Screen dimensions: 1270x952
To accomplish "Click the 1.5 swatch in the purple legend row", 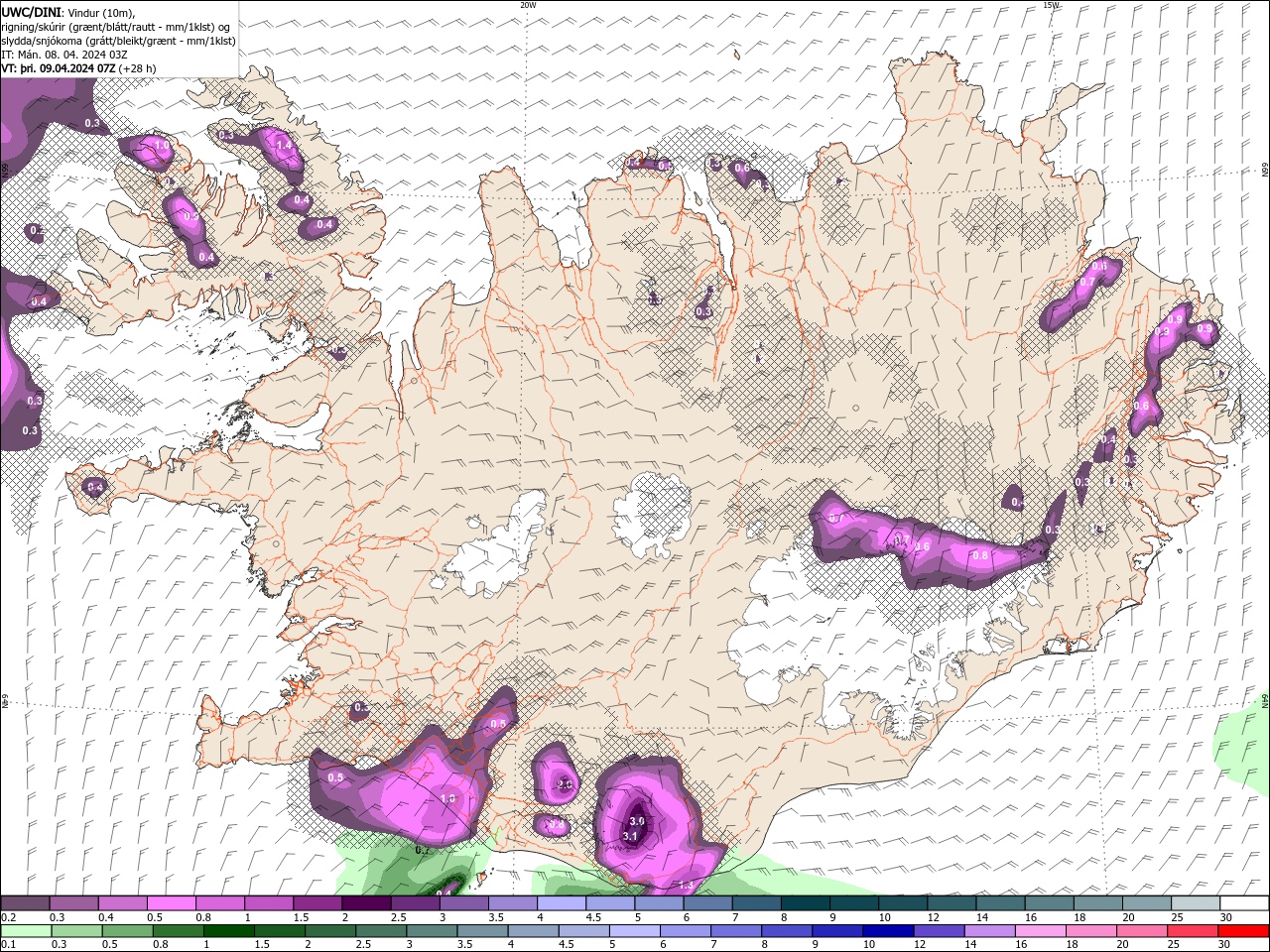I will pyautogui.click(x=317, y=903).
